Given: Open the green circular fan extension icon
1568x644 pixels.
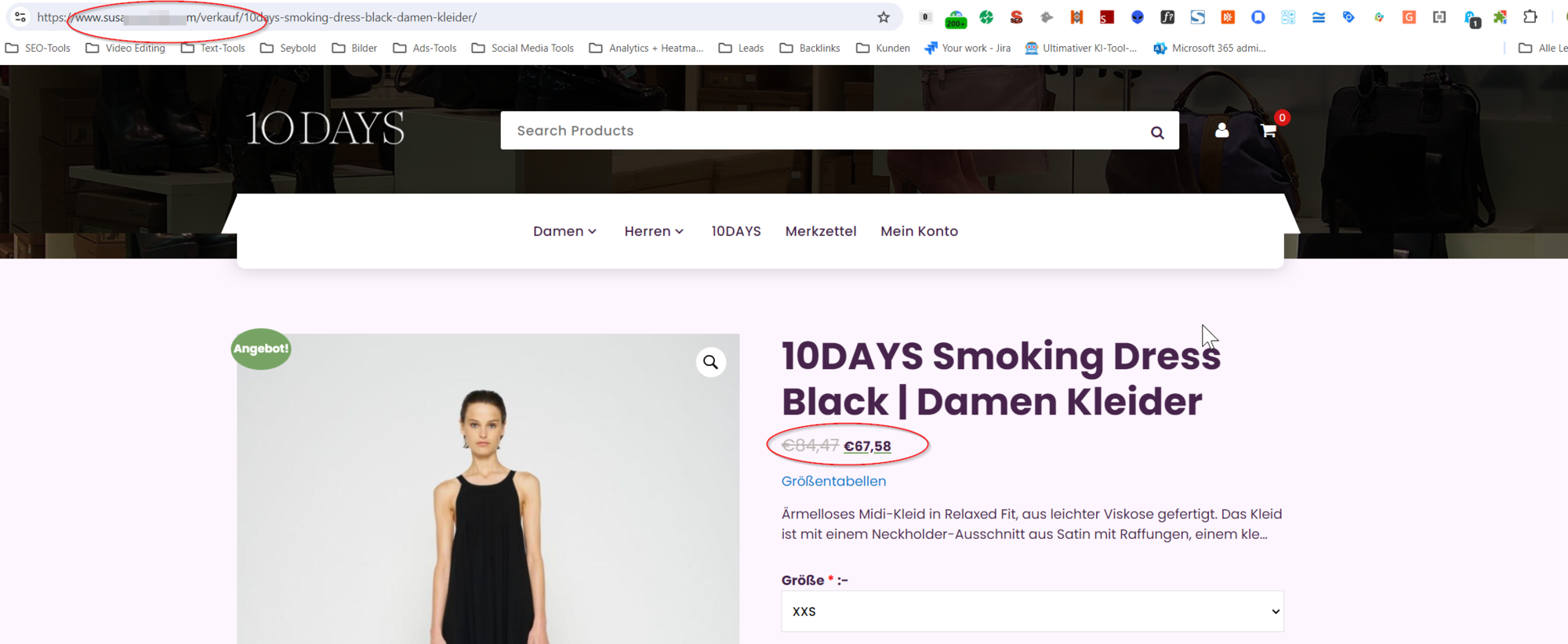Looking at the screenshot, I should click(986, 17).
